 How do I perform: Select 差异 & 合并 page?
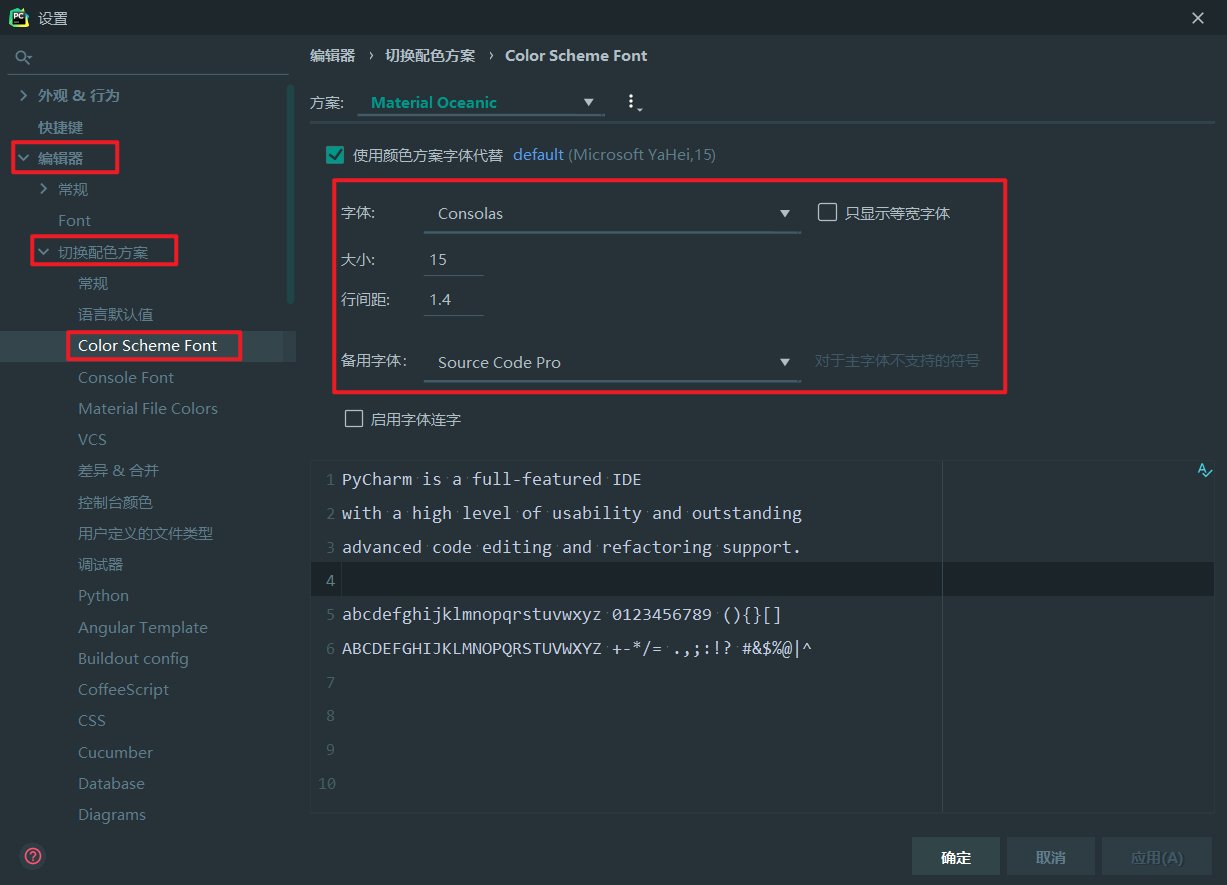pos(119,470)
